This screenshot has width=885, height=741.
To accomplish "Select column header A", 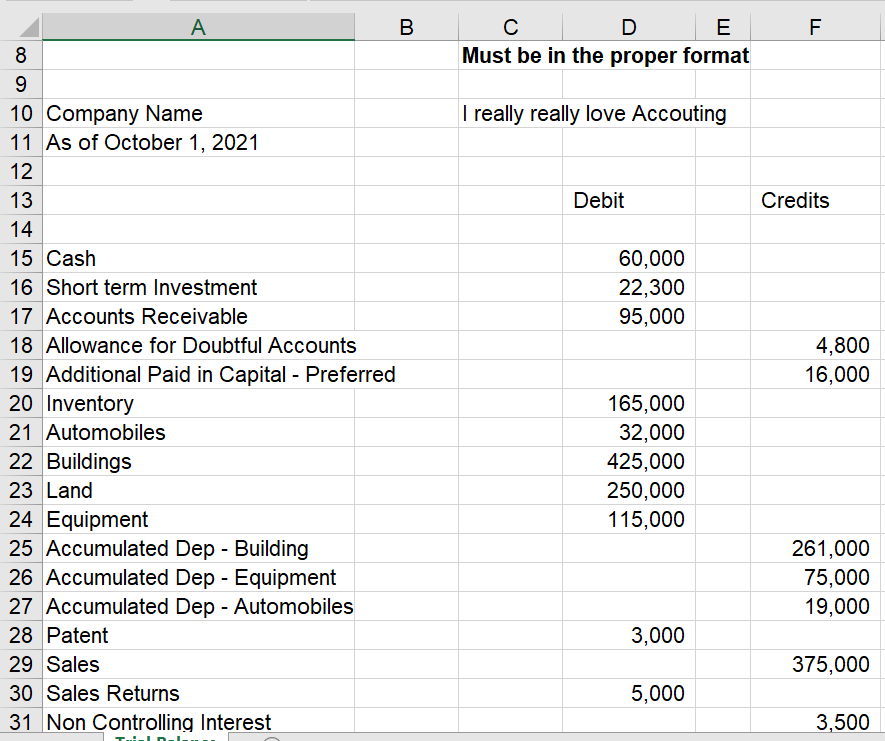I will pos(197,27).
